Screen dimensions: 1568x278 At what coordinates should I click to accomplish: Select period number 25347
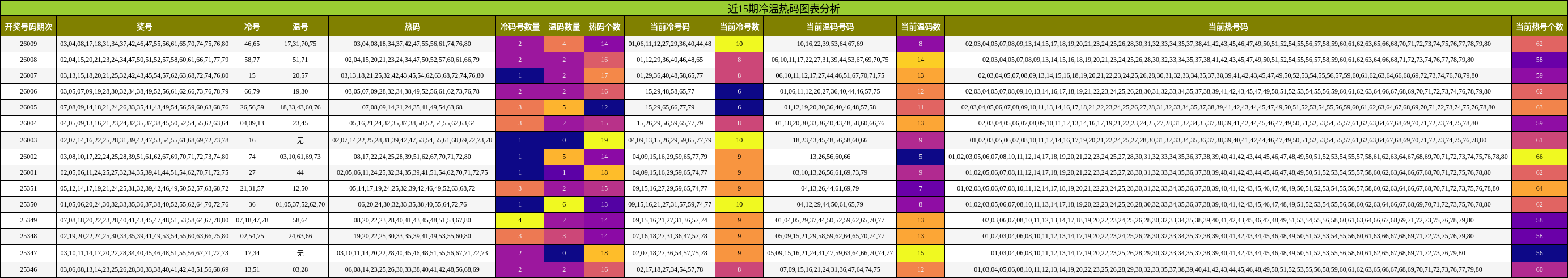click(28, 253)
